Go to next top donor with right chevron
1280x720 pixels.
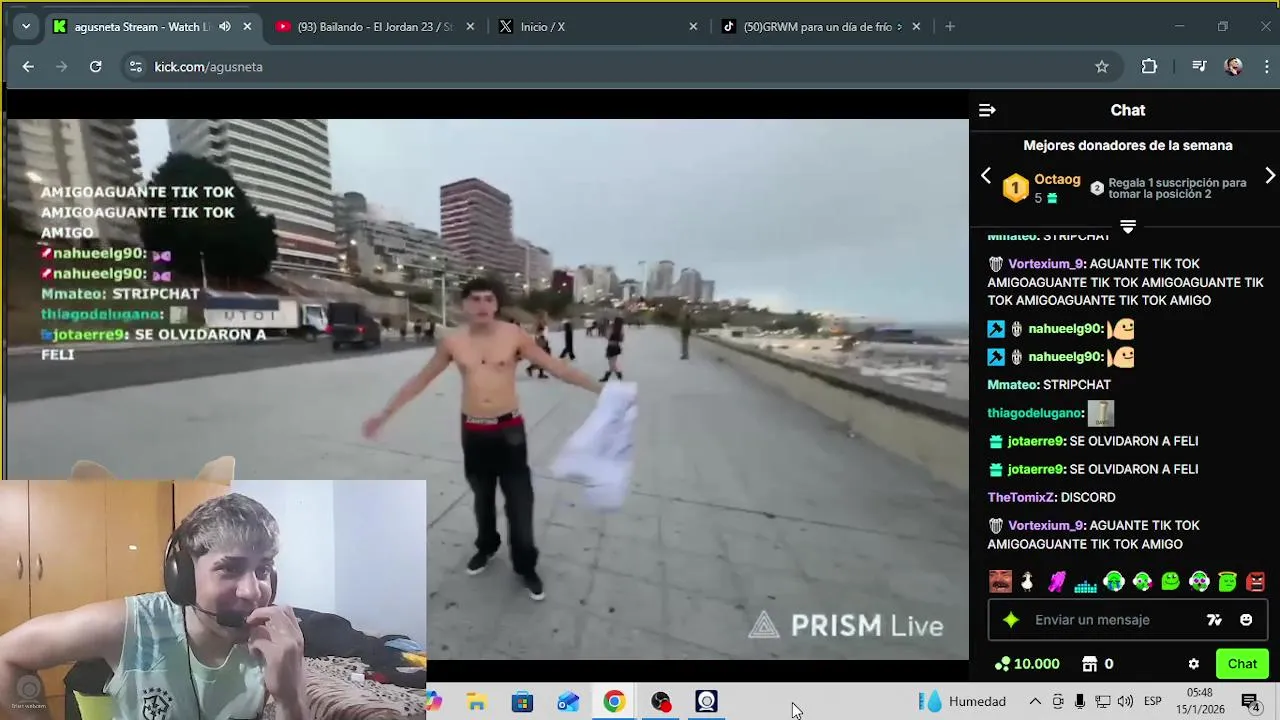[1270, 176]
